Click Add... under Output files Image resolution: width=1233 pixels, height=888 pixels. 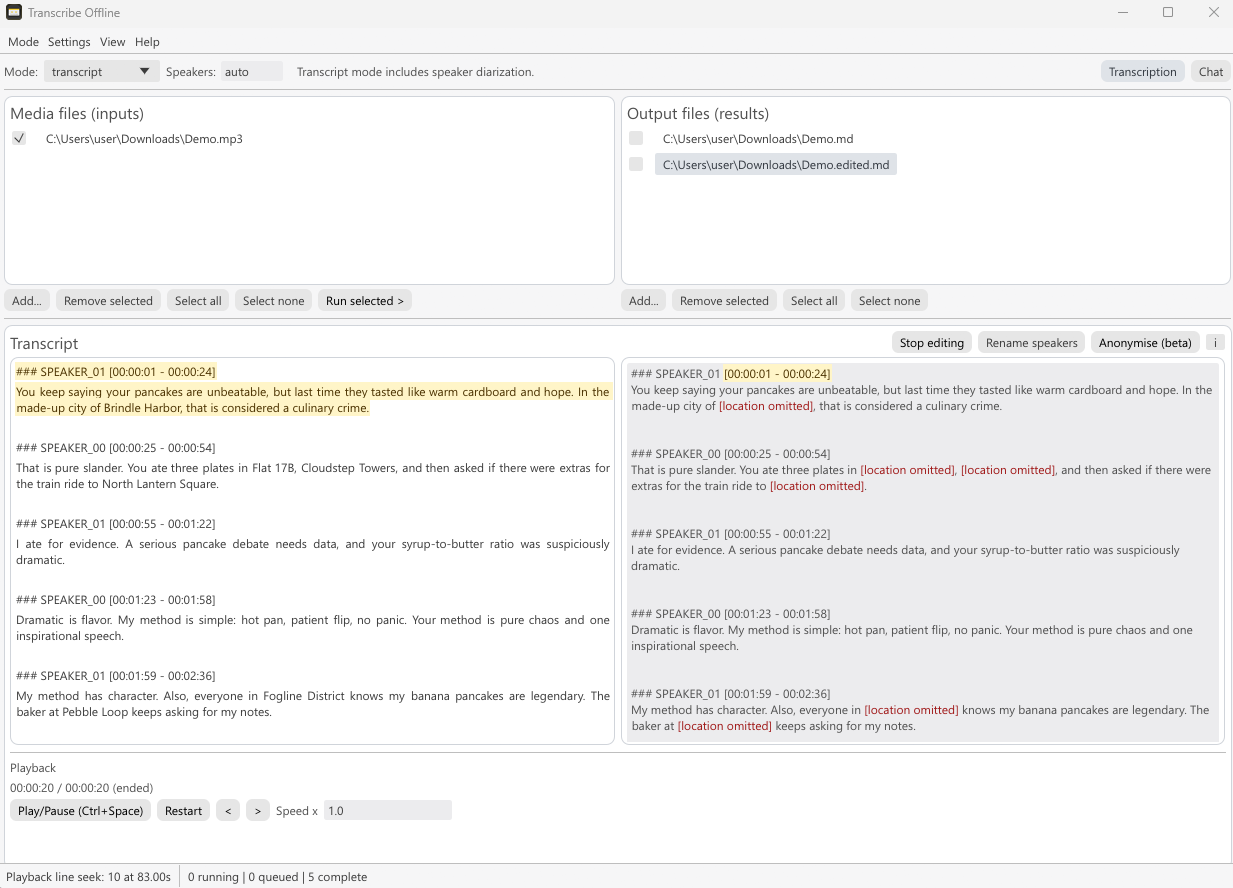pyautogui.click(x=643, y=301)
